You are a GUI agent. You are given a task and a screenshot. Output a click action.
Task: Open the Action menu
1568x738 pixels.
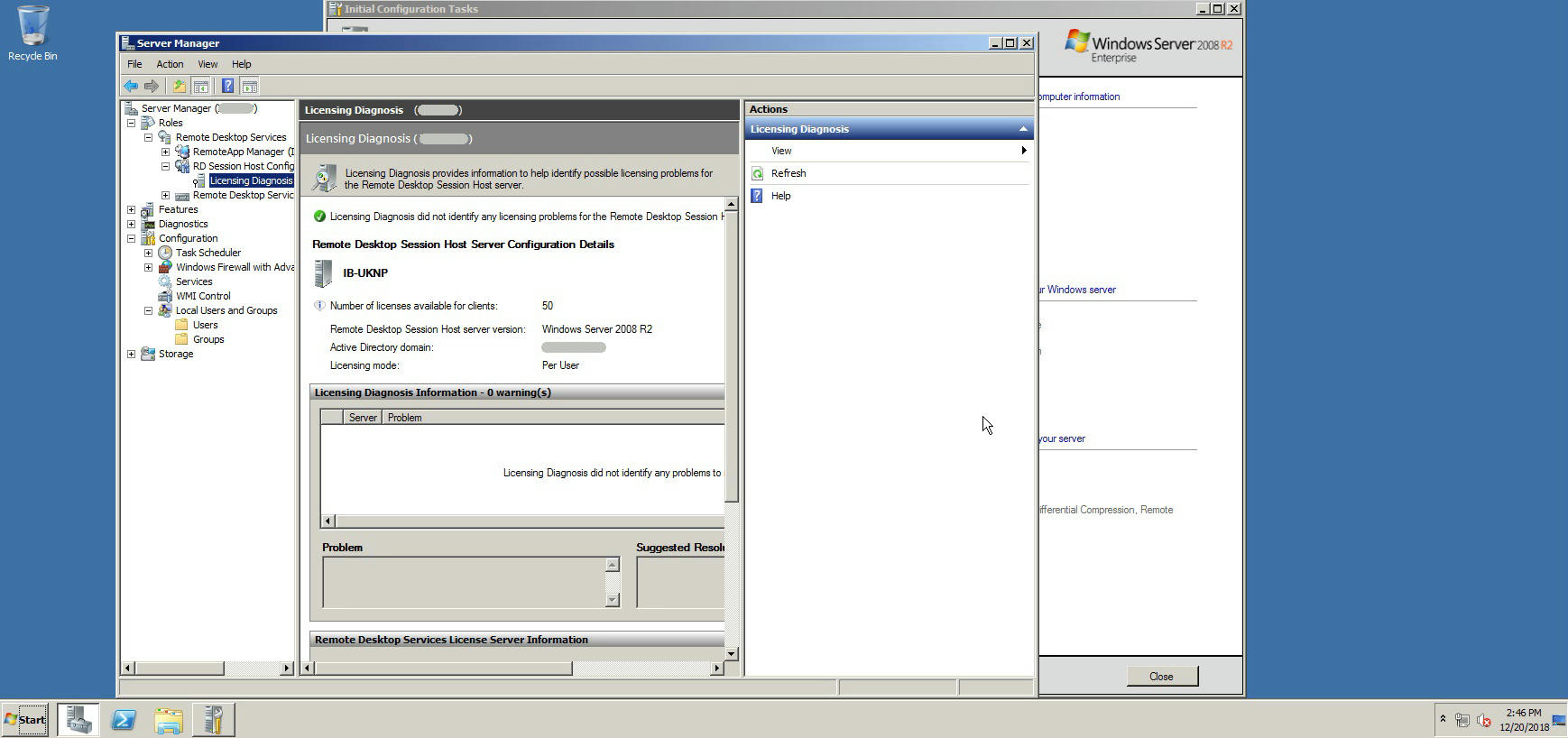[170, 64]
